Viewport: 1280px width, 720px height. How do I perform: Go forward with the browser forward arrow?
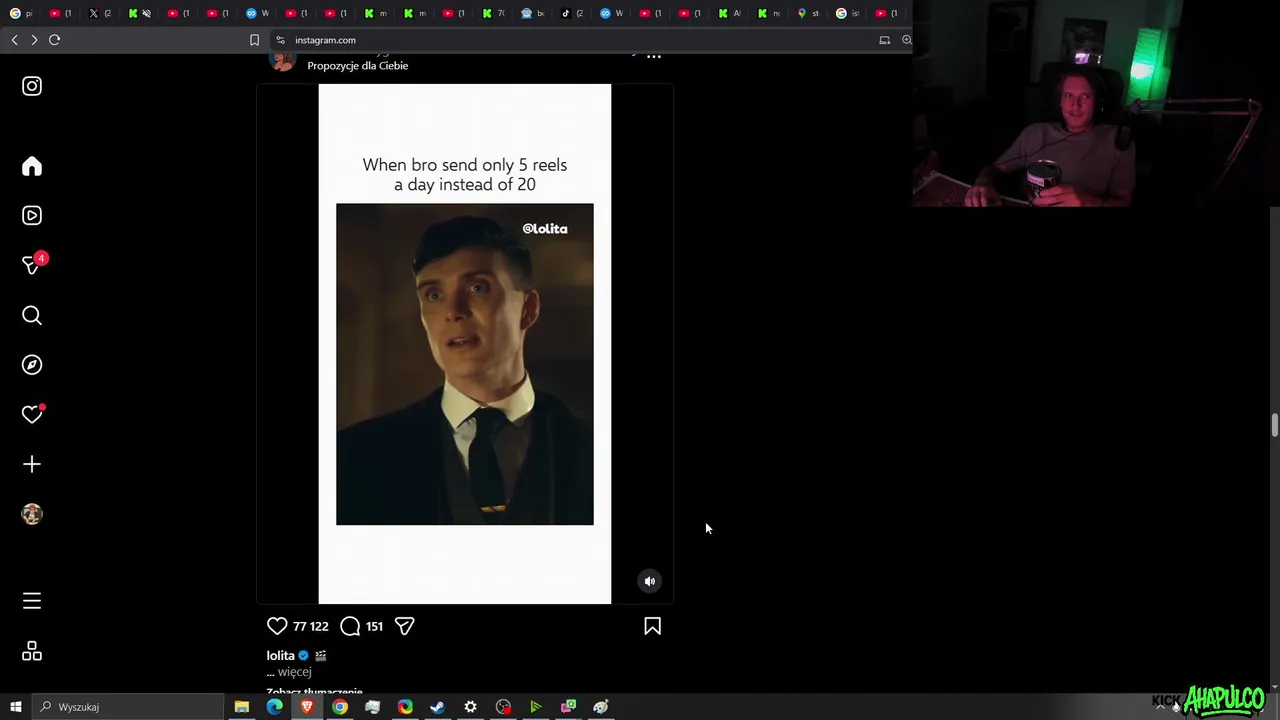34,40
